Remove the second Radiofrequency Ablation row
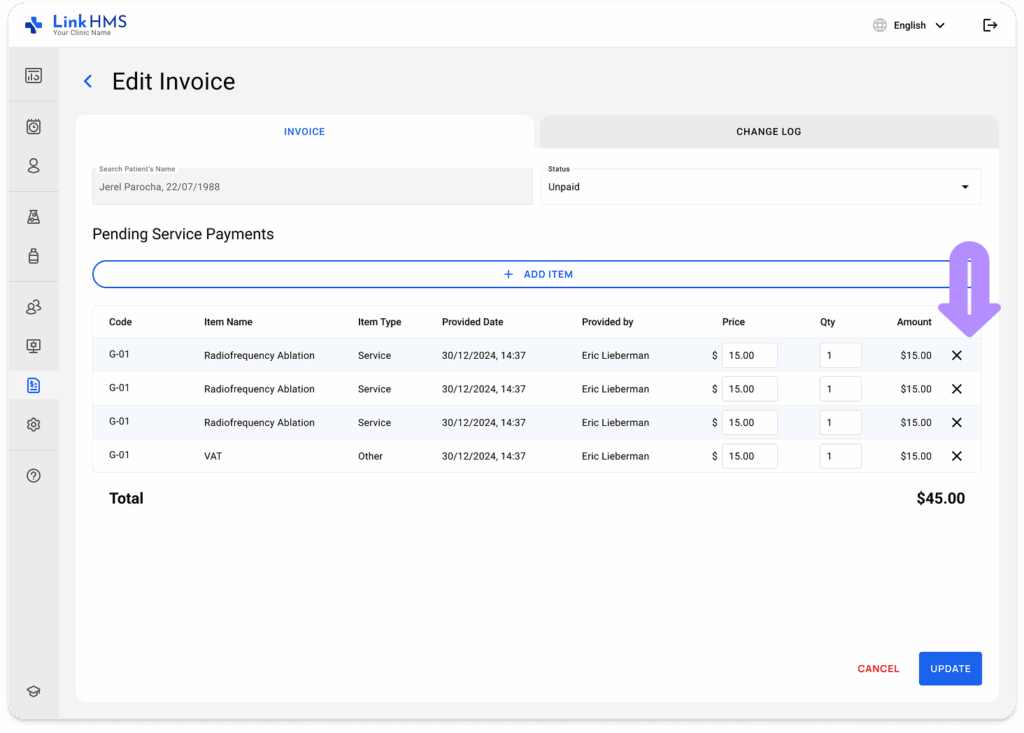The height and width of the screenshot is (733, 1024). click(x=957, y=389)
